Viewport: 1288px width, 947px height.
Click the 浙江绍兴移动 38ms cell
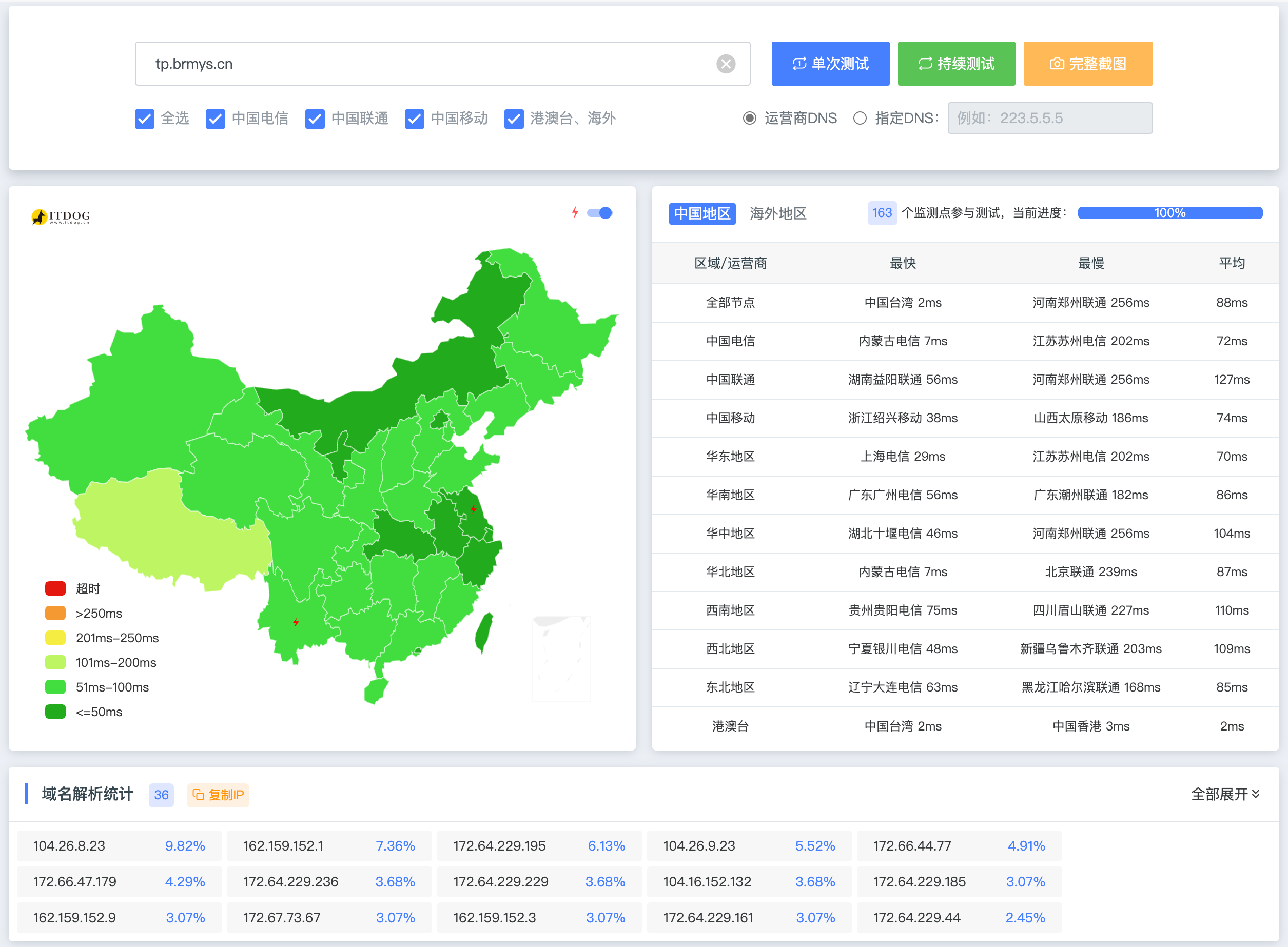(x=903, y=418)
